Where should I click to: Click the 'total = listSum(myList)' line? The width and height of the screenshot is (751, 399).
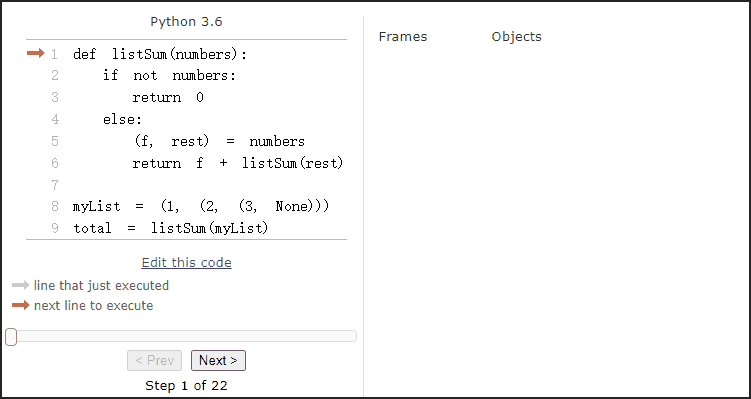point(171,228)
